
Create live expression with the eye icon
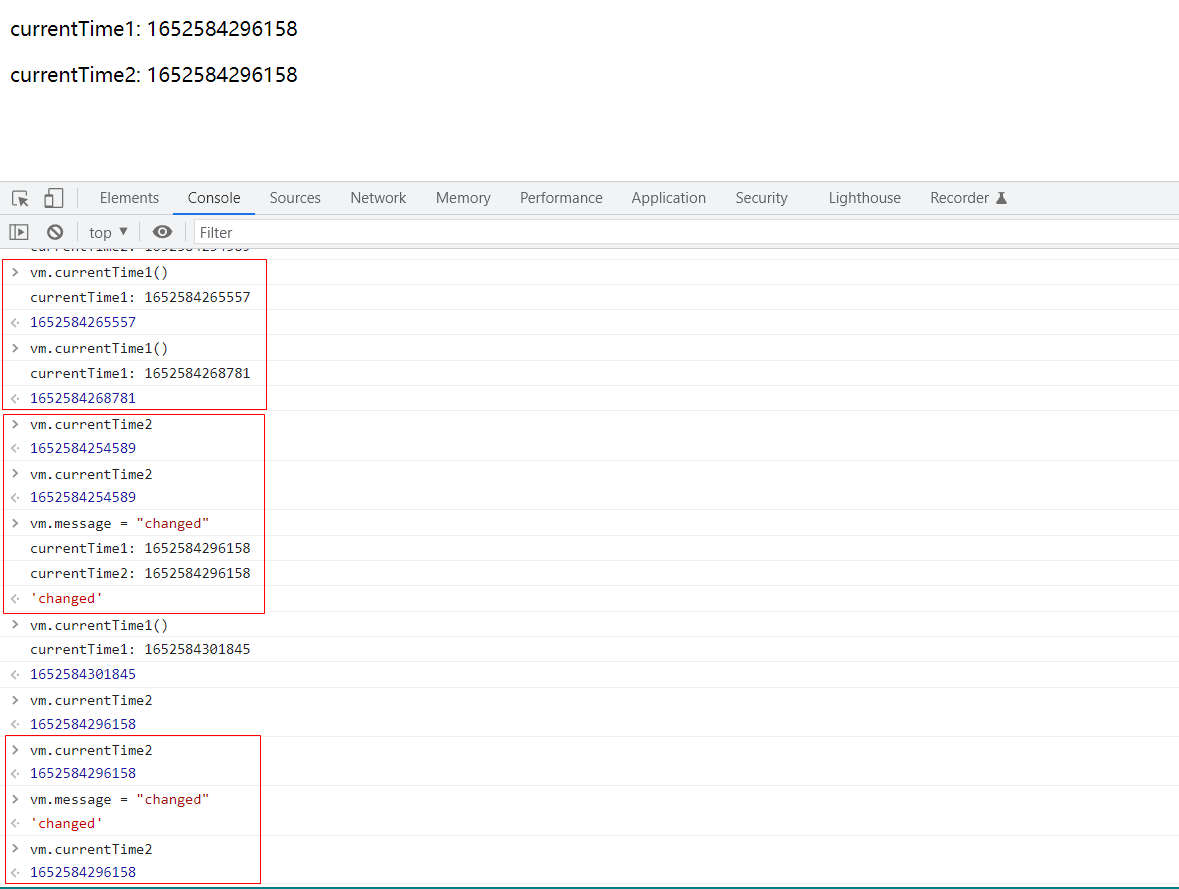tap(162, 232)
